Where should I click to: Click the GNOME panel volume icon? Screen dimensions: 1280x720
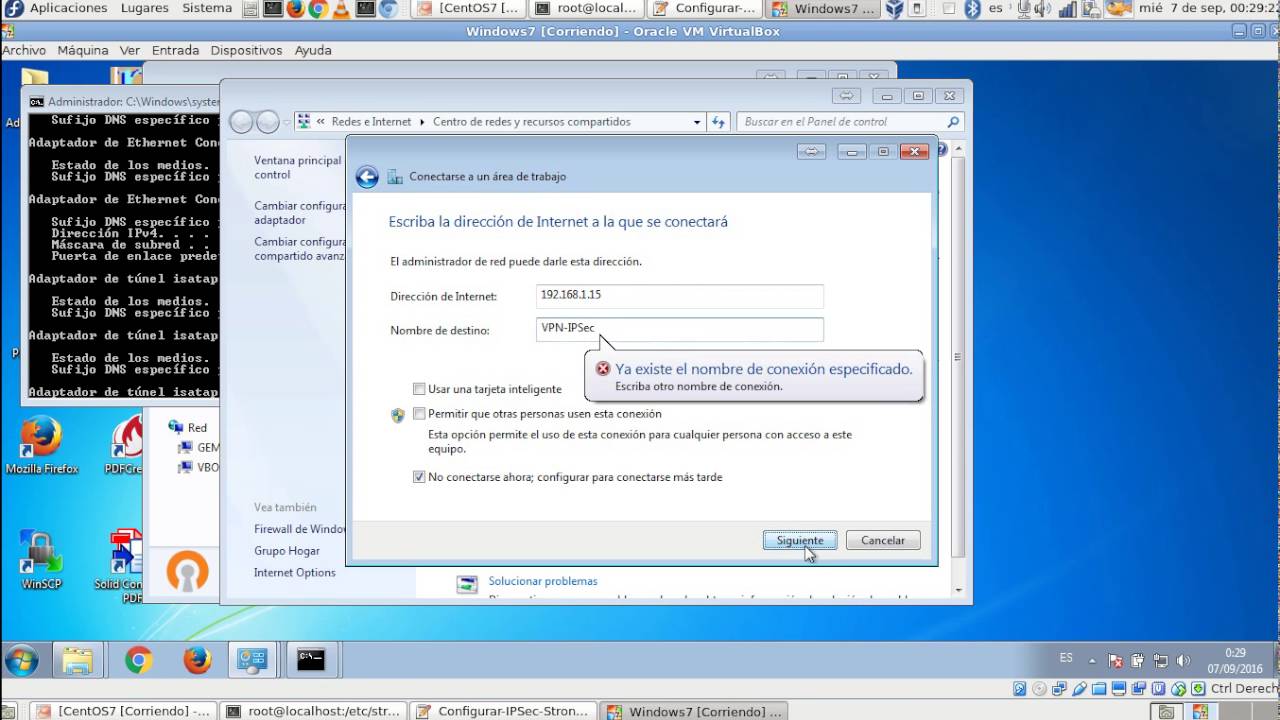coord(1044,9)
